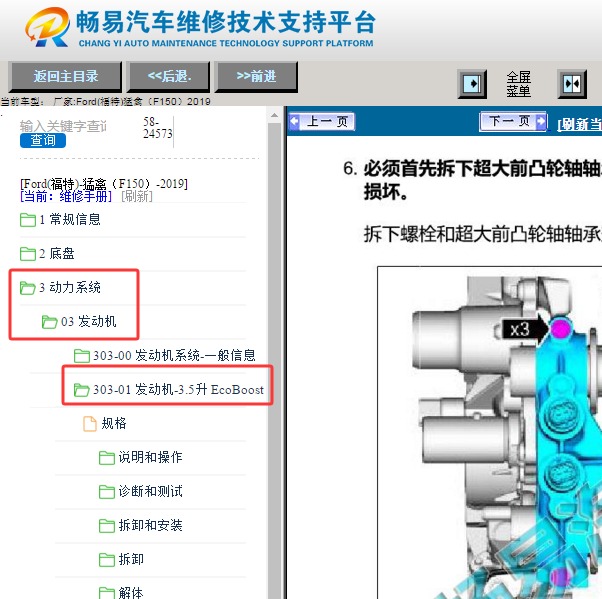Screen dimensions: 602x599
Task: Expand the 2 底盘 tree item
Action: (x=56, y=253)
